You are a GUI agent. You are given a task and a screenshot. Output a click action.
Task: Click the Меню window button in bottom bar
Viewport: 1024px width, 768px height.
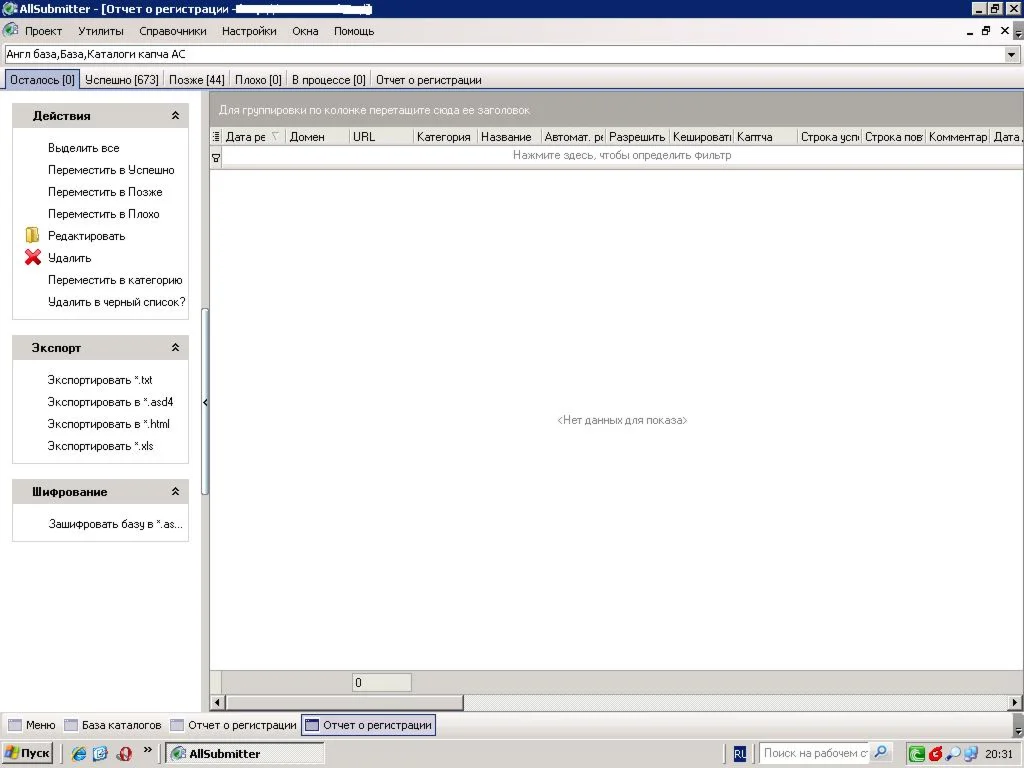click(32, 725)
